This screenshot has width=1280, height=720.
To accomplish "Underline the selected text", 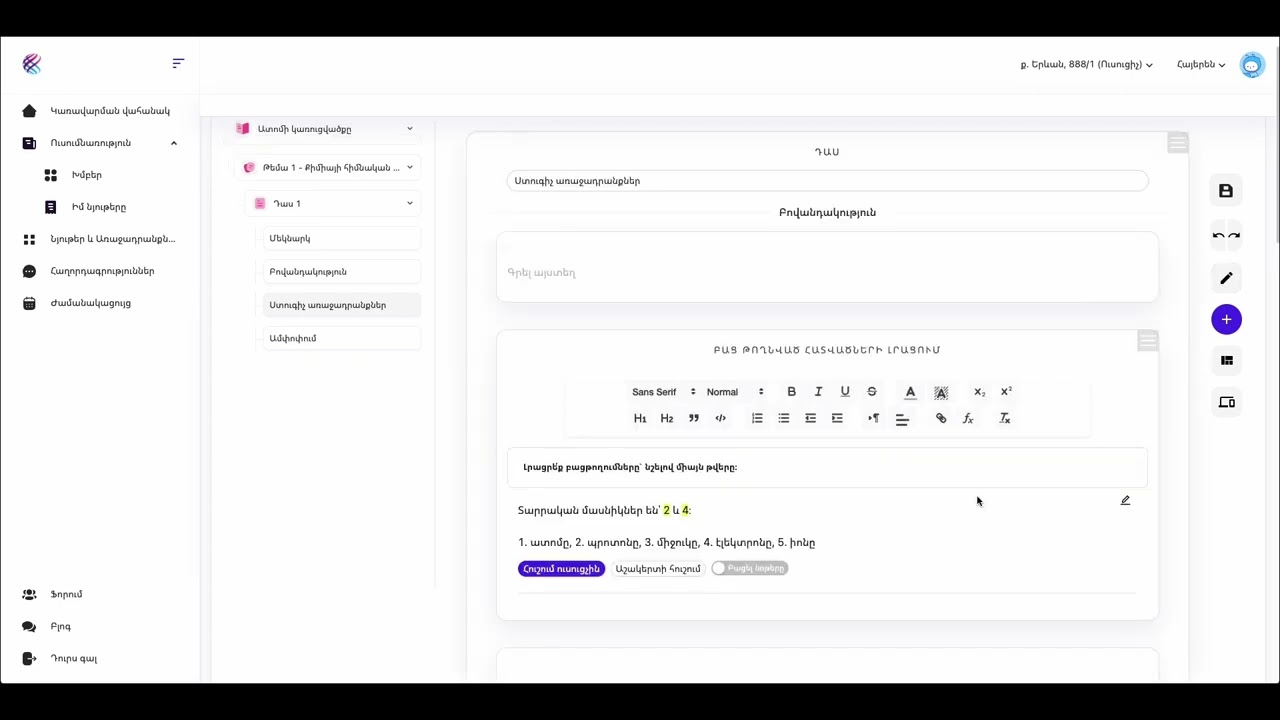I will coord(845,392).
